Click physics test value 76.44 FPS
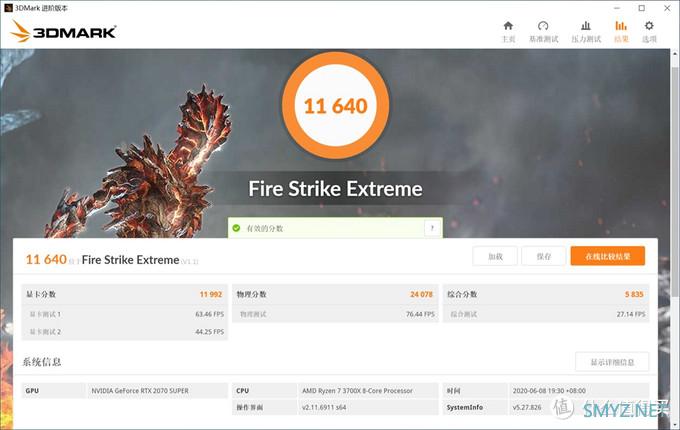Image resolution: width=680 pixels, height=430 pixels. tap(420, 314)
